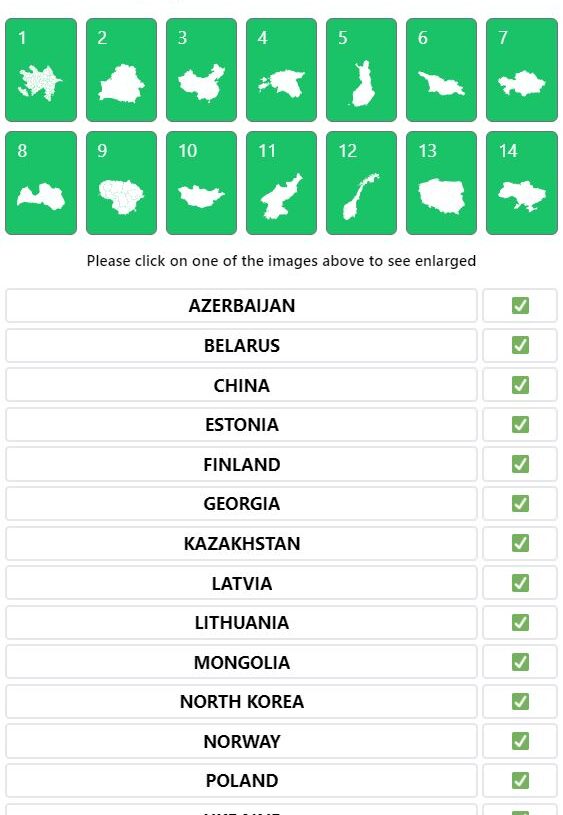Choose the KAZAKHSTAN answer box

[x=241, y=544]
